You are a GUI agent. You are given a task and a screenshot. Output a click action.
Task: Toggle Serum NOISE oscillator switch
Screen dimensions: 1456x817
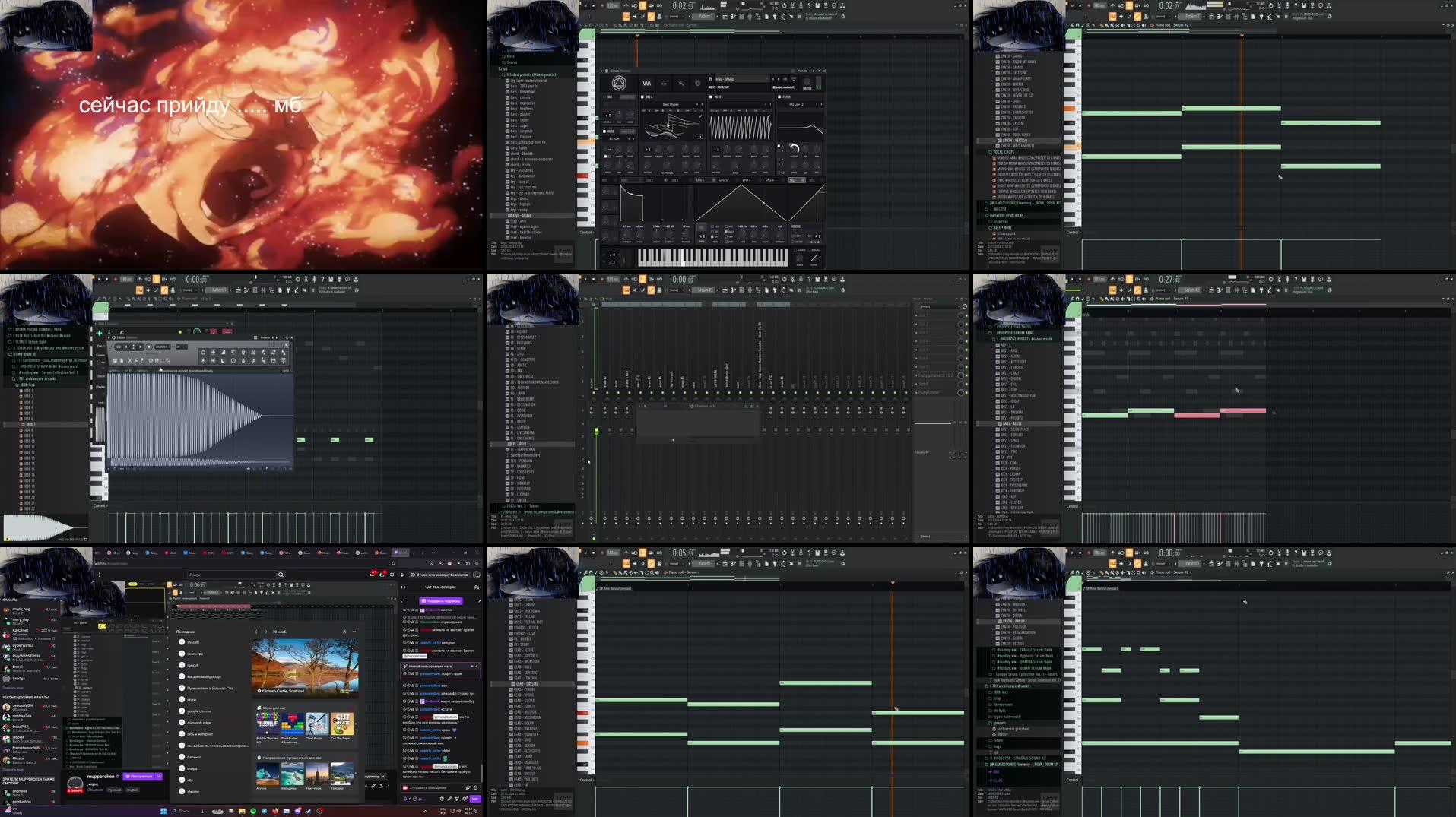coord(606,131)
